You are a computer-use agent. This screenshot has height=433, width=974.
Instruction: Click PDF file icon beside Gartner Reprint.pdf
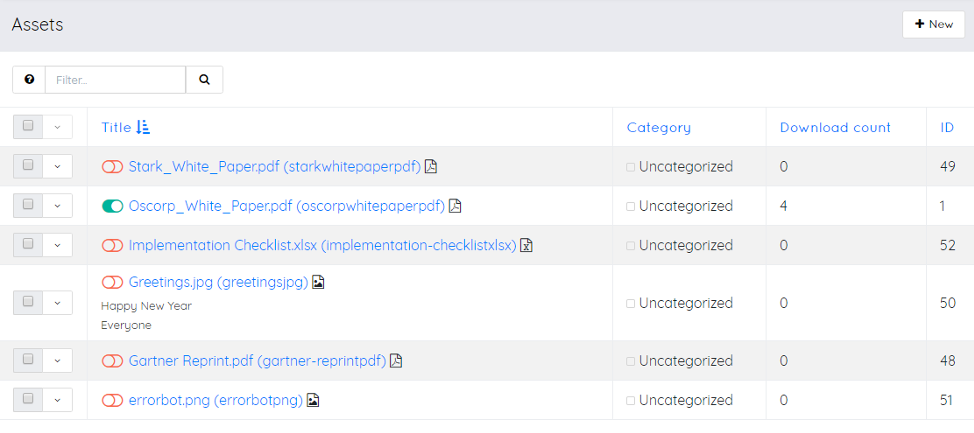click(x=396, y=361)
